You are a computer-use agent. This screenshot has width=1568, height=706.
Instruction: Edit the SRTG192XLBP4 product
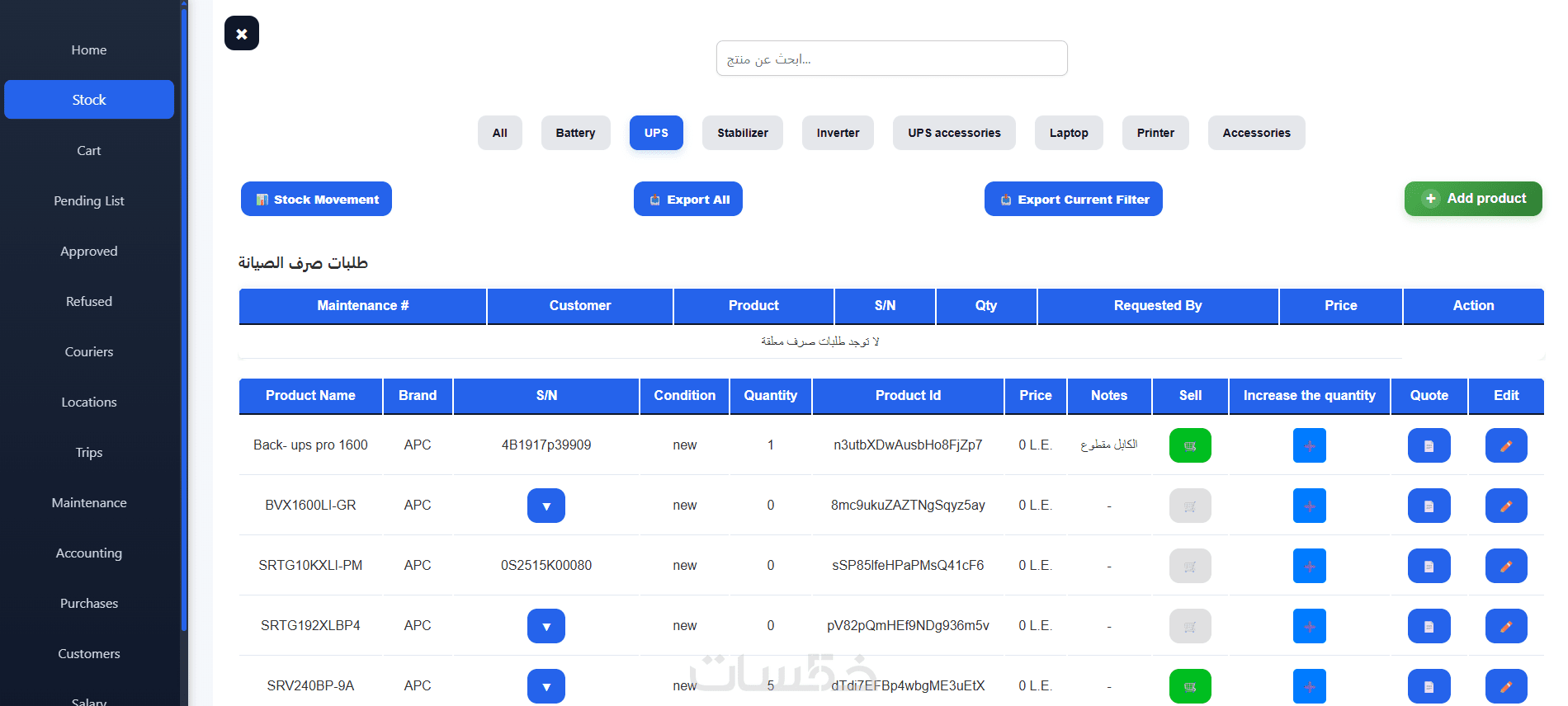[1506, 626]
